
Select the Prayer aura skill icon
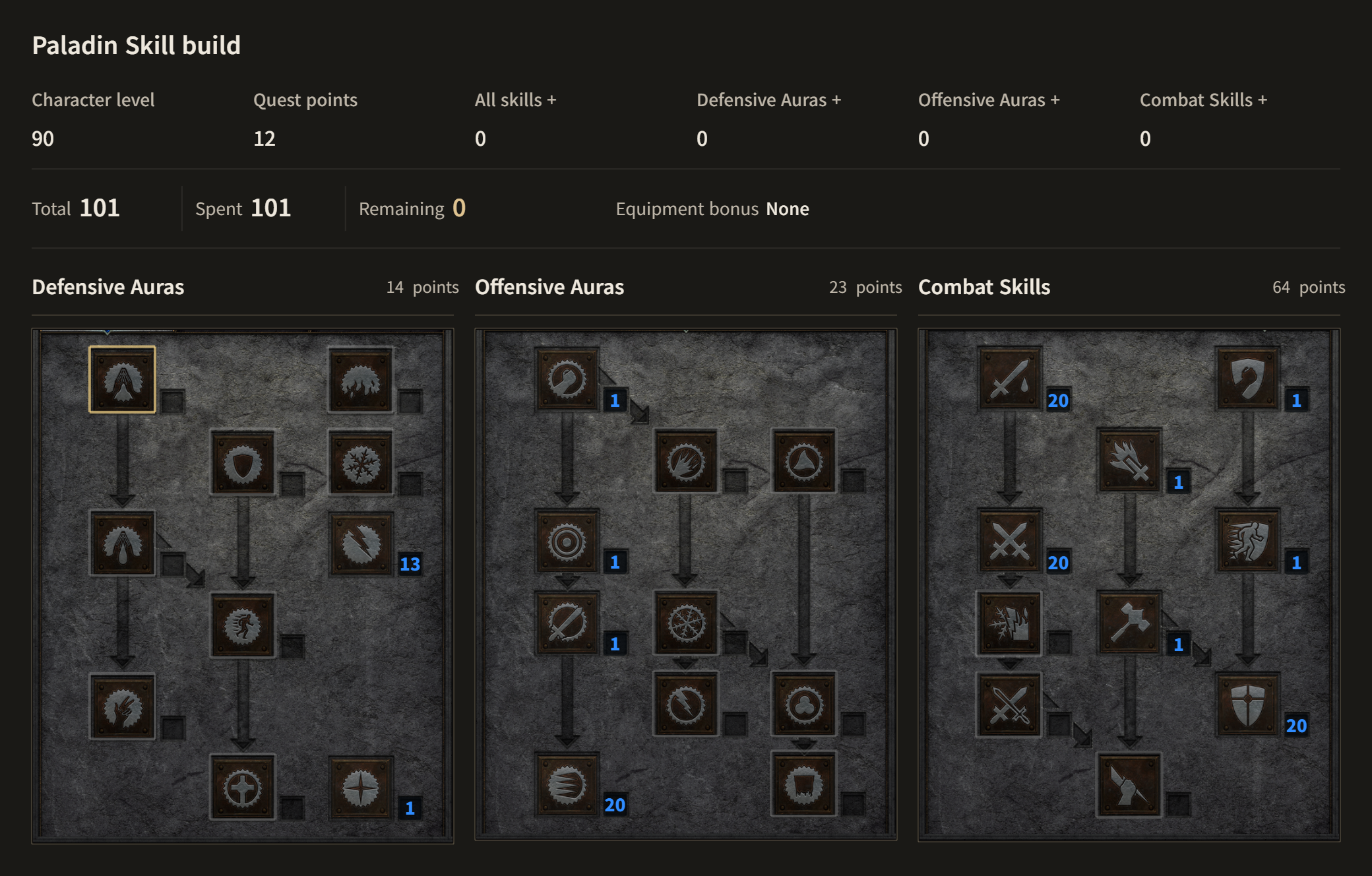coord(122,380)
